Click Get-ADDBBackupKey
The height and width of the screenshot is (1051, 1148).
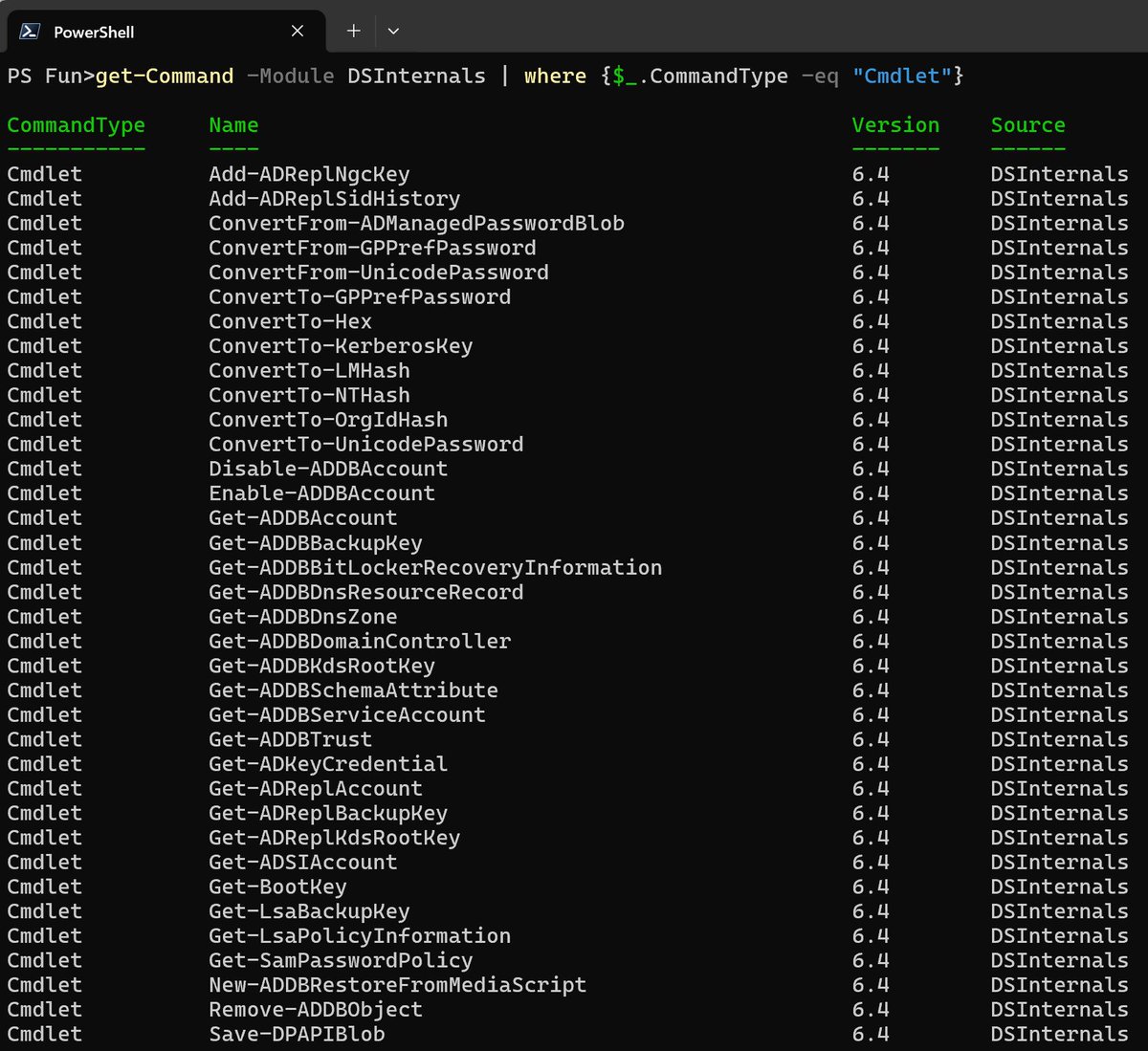tap(316, 542)
